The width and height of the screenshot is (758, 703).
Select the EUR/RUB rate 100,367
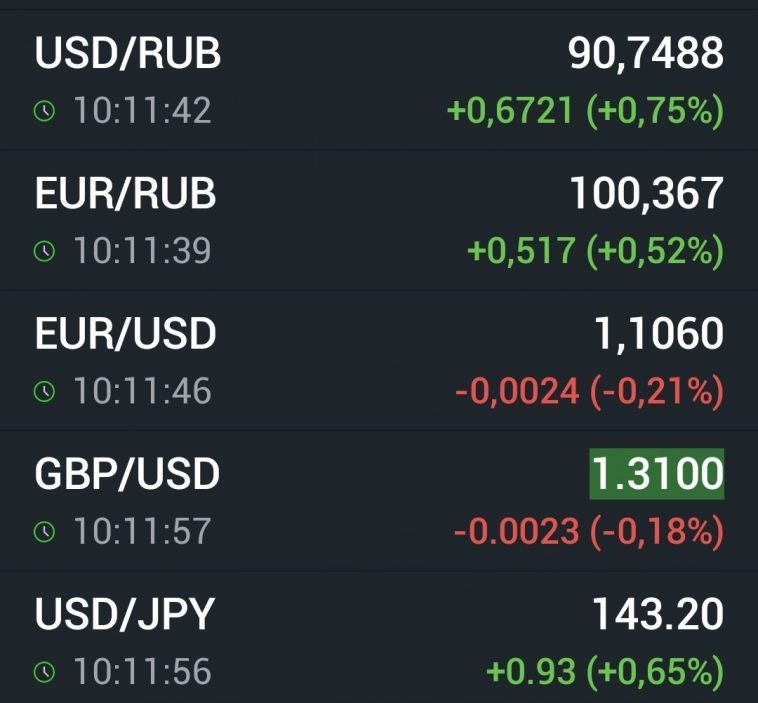click(646, 193)
